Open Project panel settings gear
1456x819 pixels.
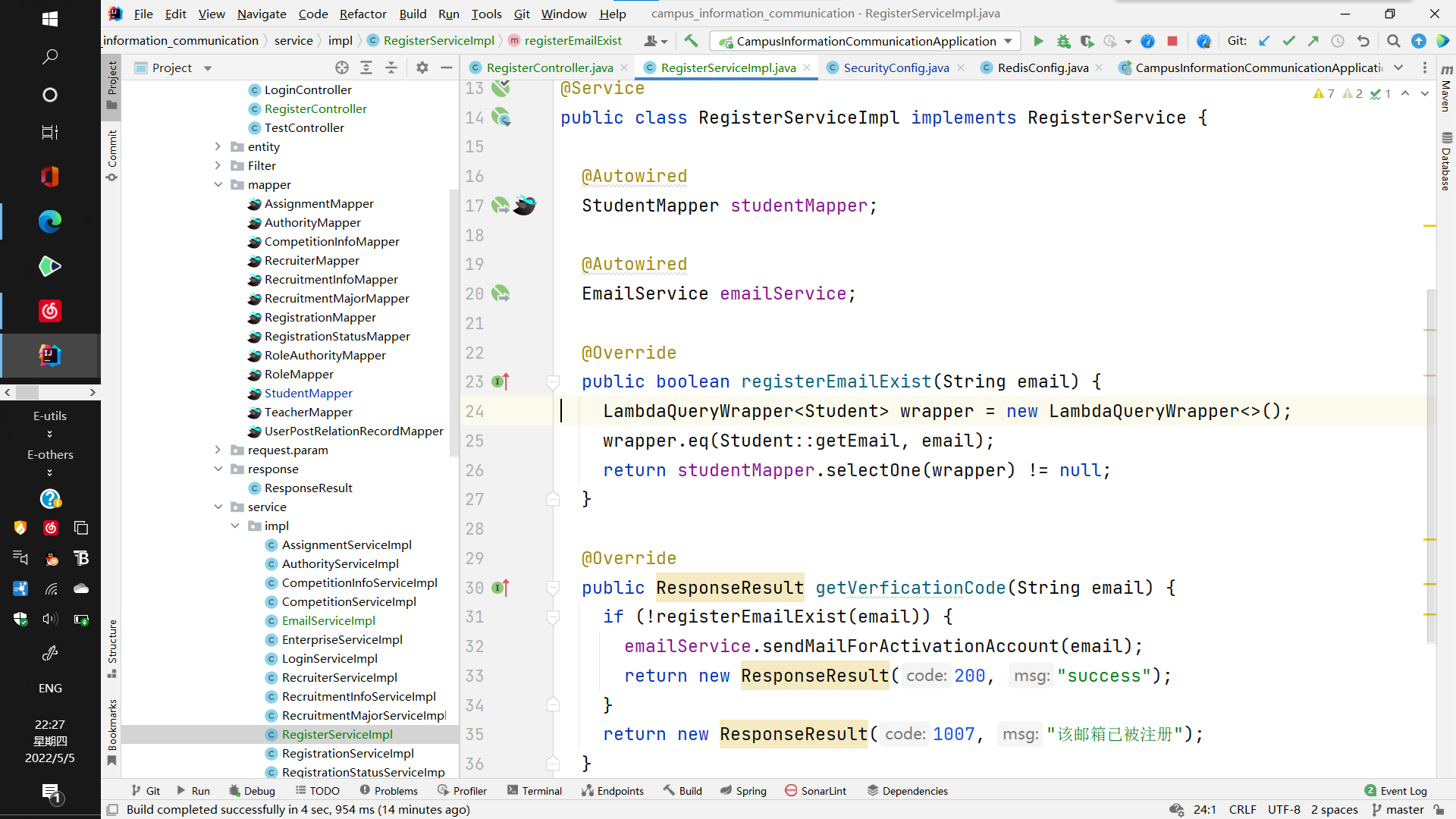click(422, 67)
